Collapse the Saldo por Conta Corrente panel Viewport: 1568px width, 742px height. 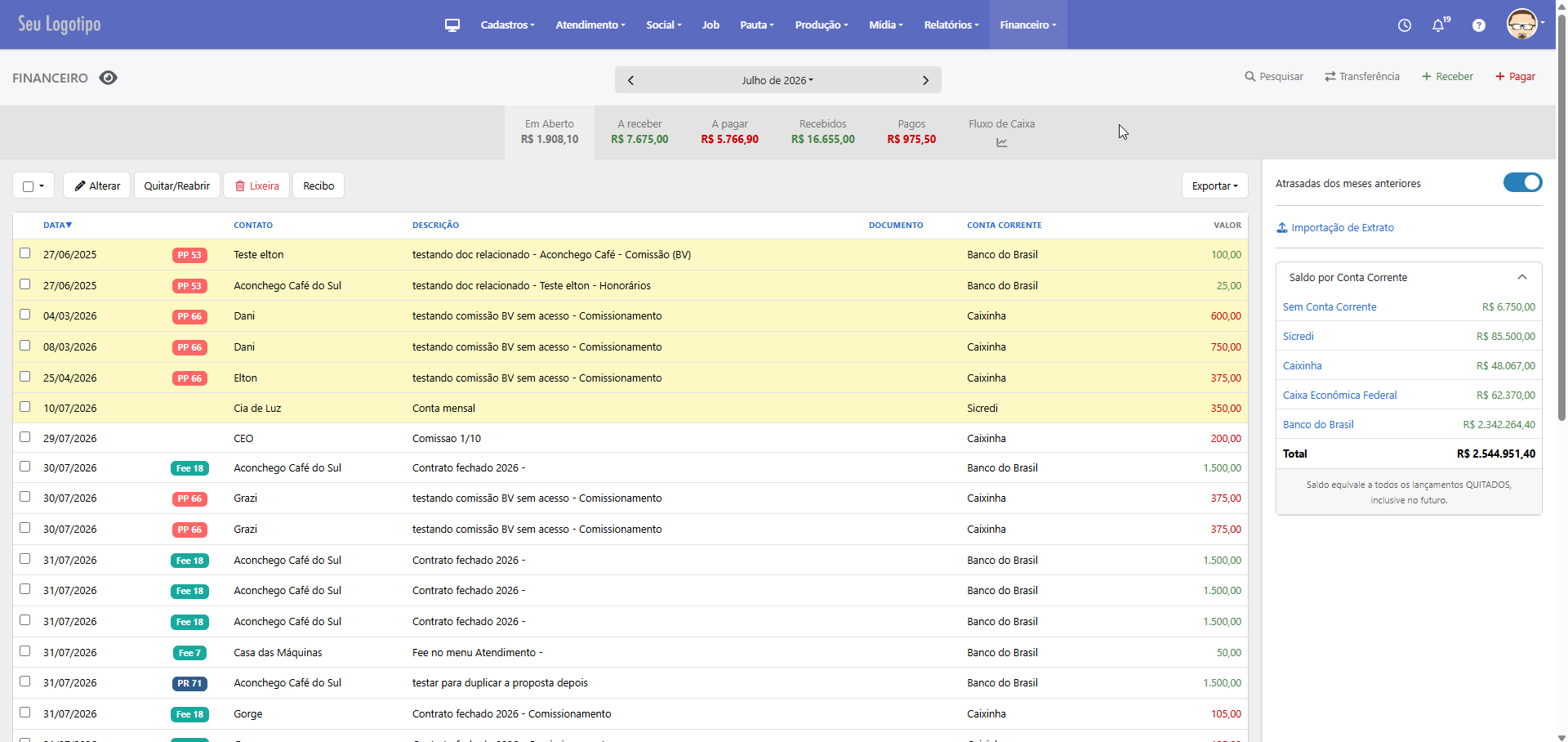click(x=1522, y=277)
